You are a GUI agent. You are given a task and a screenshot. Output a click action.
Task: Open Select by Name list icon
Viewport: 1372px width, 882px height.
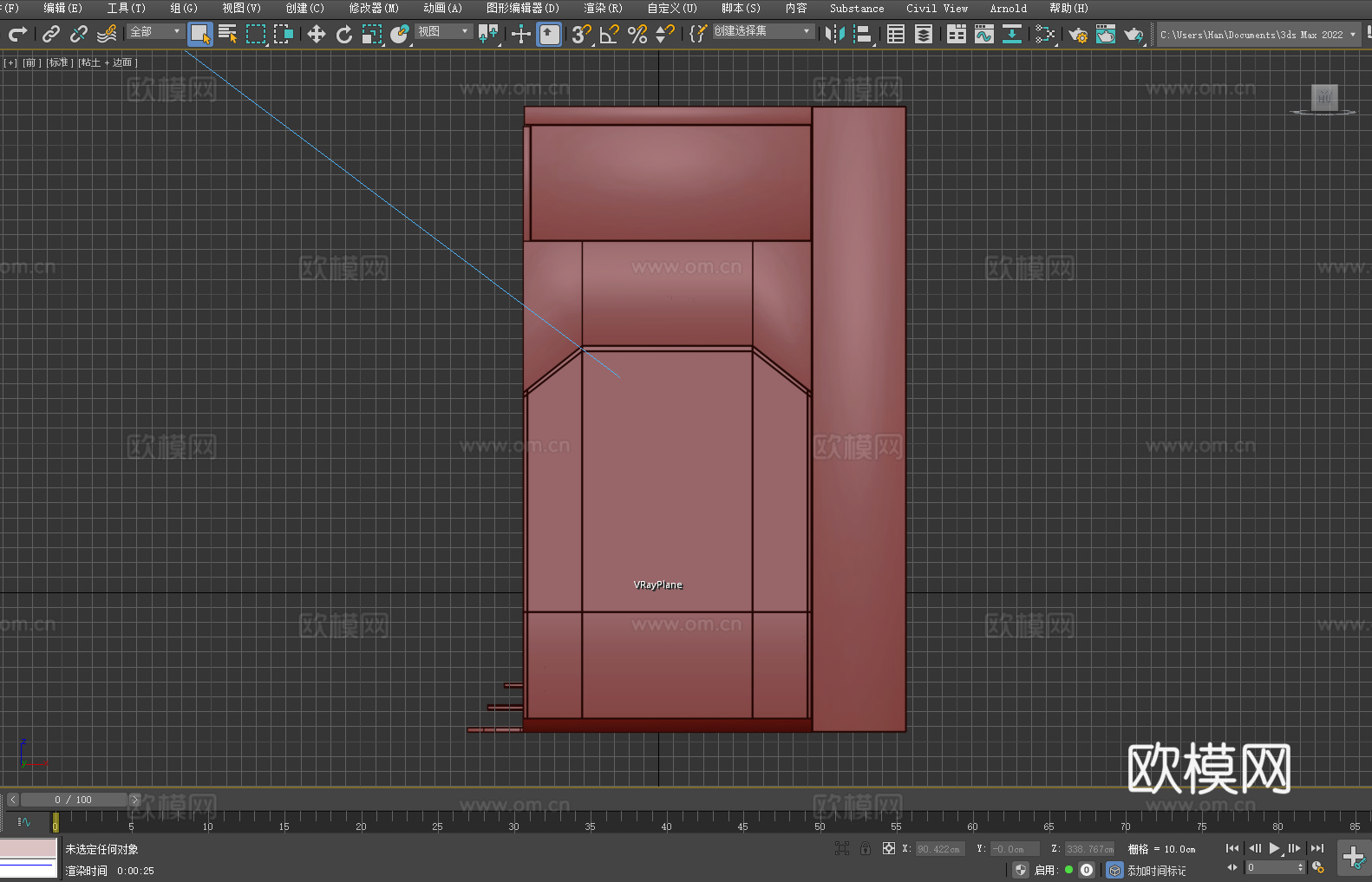(x=228, y=34)
